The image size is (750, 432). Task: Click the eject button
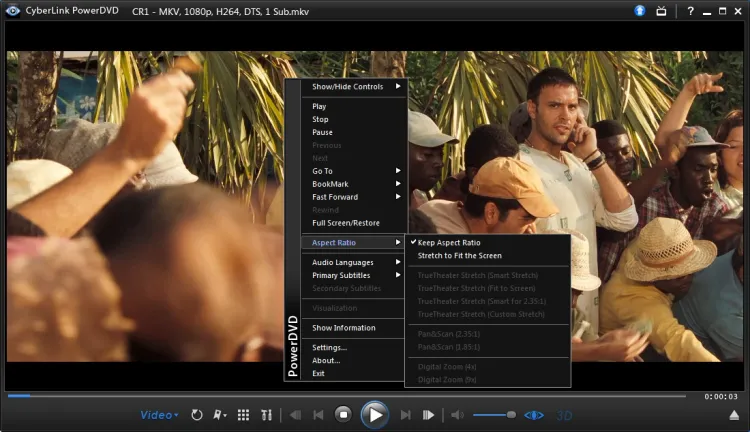(x=734, y=415)
